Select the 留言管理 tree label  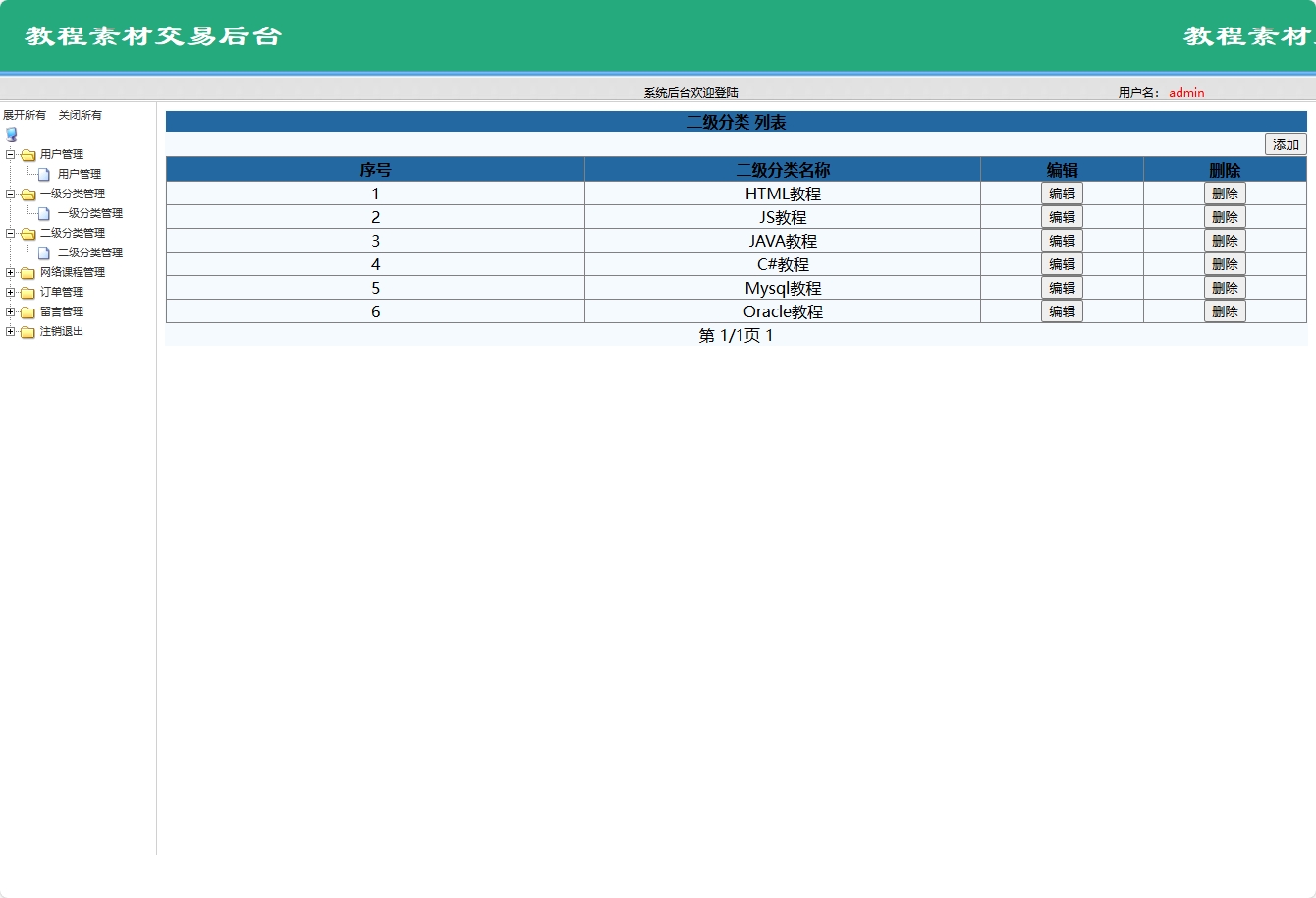62,311
